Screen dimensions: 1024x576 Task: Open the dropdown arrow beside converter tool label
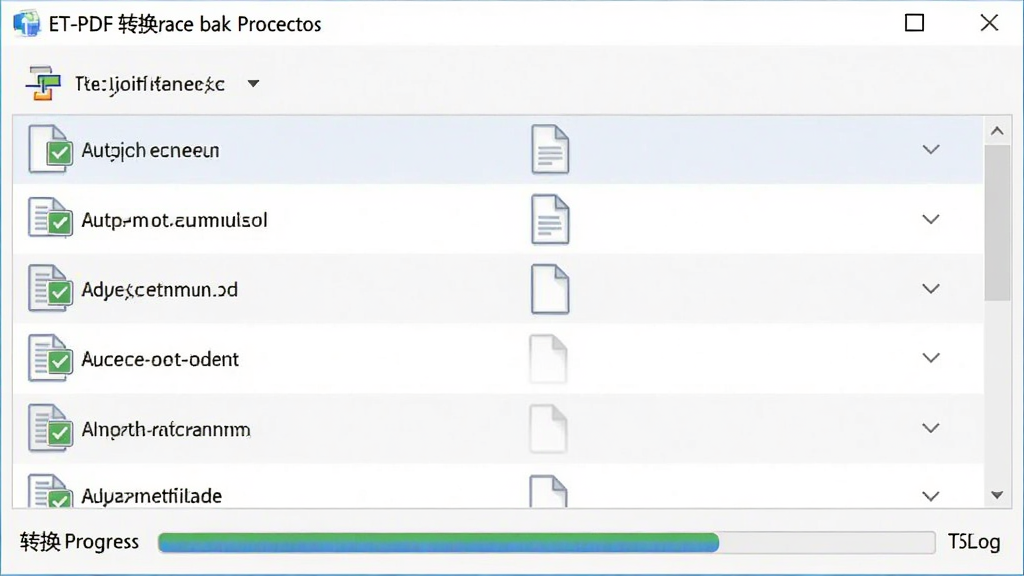(x=253, y=84)
